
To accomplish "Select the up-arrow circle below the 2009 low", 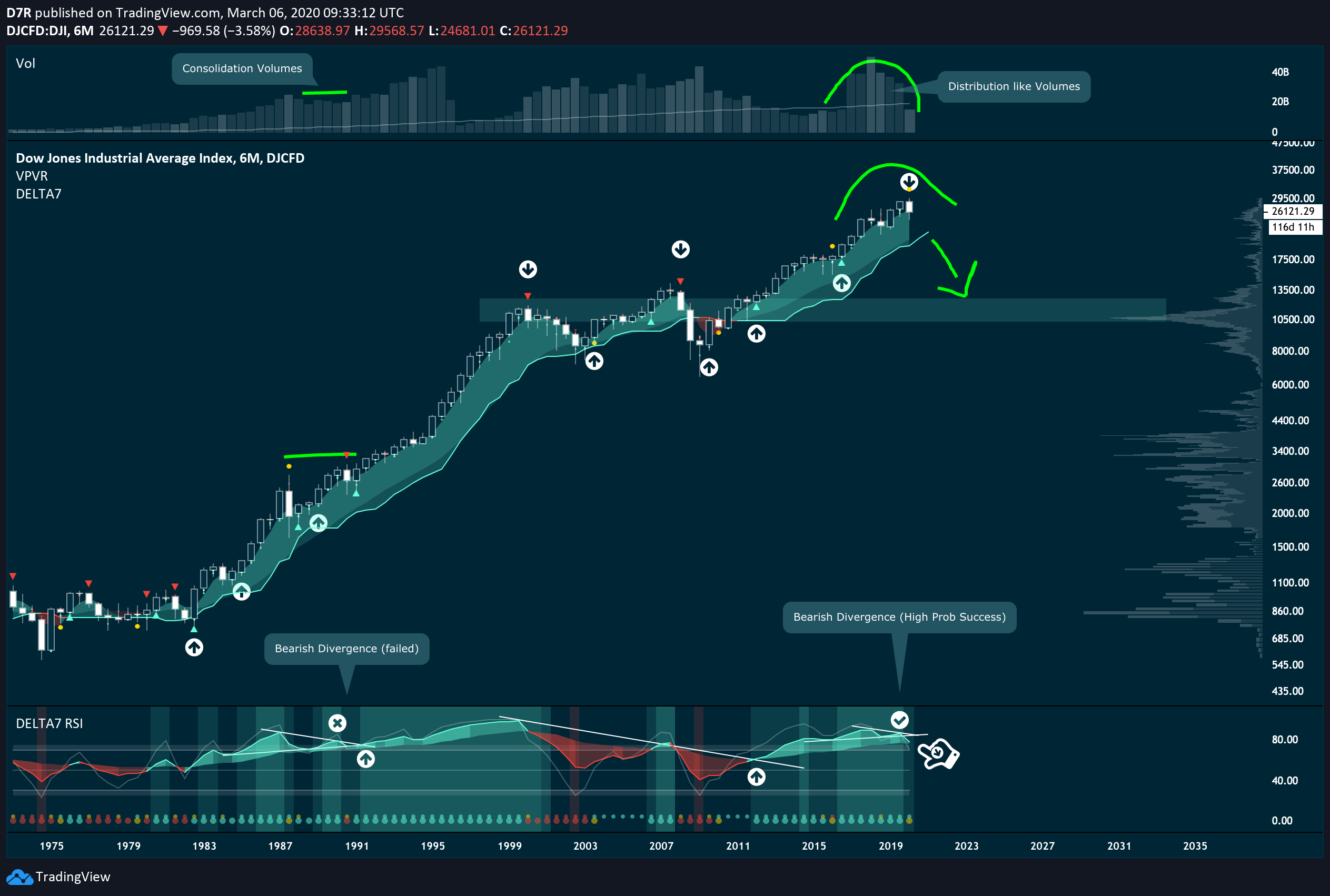I will point(709,367).
